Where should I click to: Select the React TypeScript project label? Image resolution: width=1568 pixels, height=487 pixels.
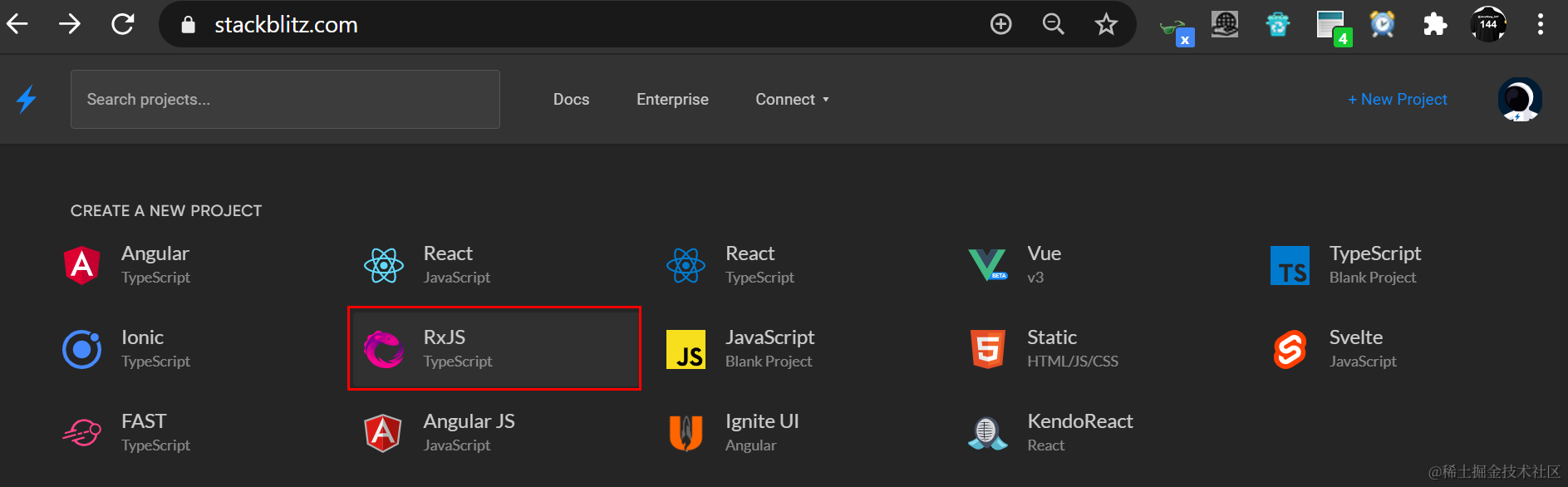coord(759,264)
